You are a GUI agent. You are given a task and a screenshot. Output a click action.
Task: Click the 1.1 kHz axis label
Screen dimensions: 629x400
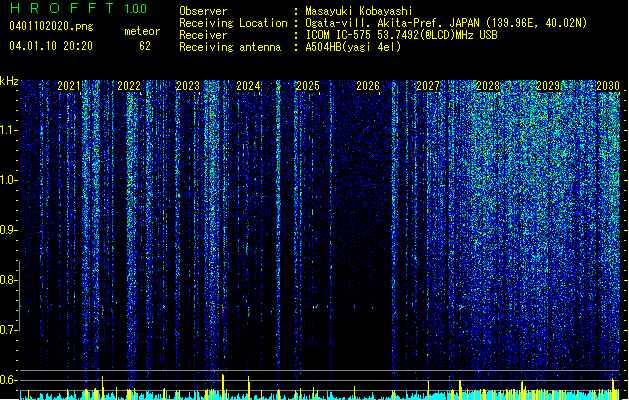click(9, 130)
